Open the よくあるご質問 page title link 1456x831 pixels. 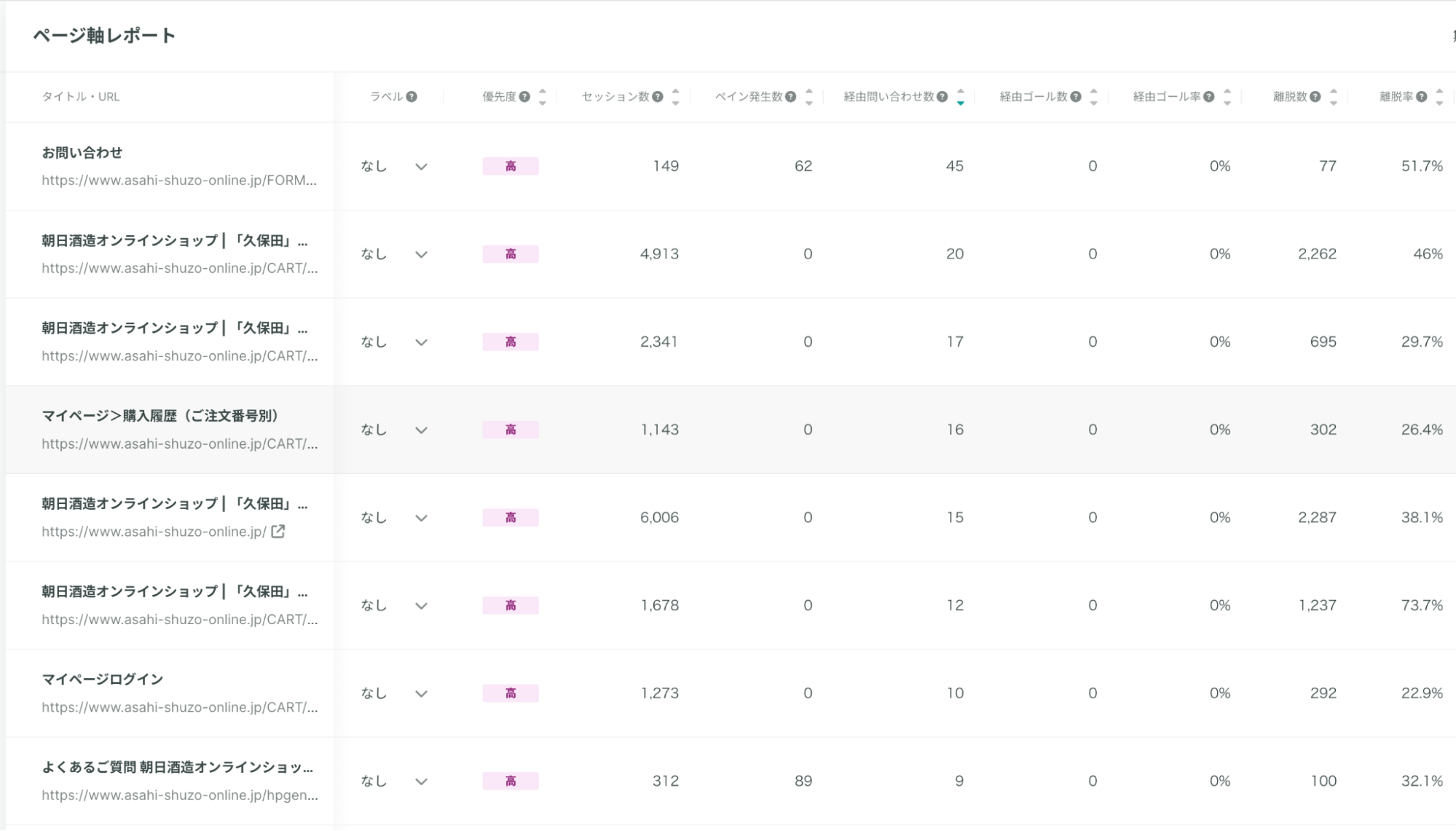177,767
